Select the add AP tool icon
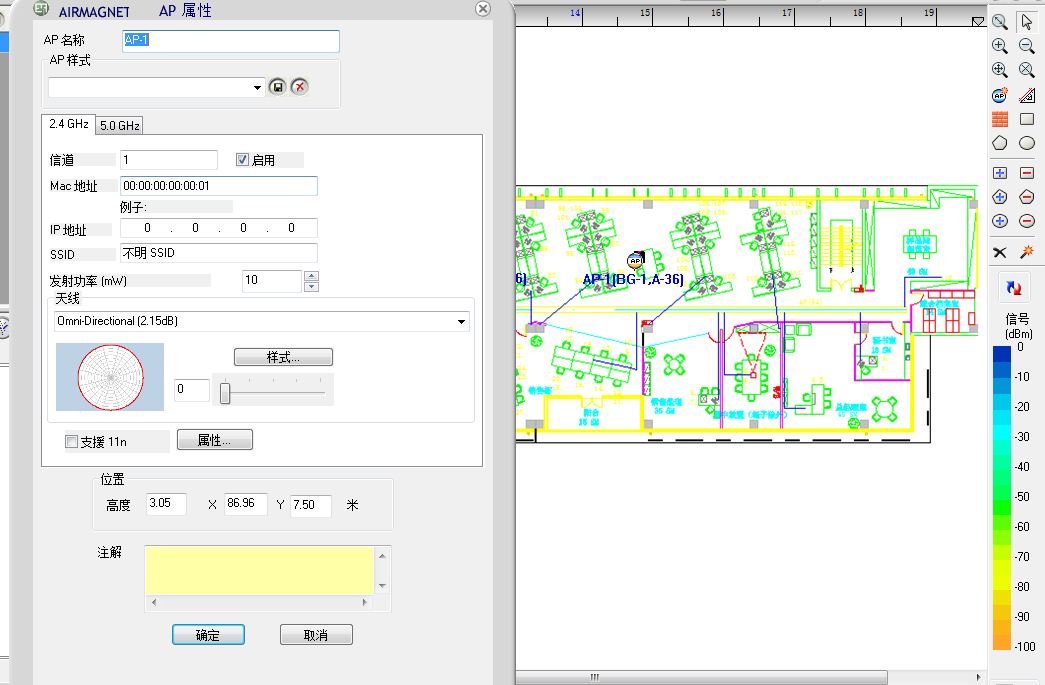The height and width of the screenshot is (685, 1045). click(x=999, y=96)
